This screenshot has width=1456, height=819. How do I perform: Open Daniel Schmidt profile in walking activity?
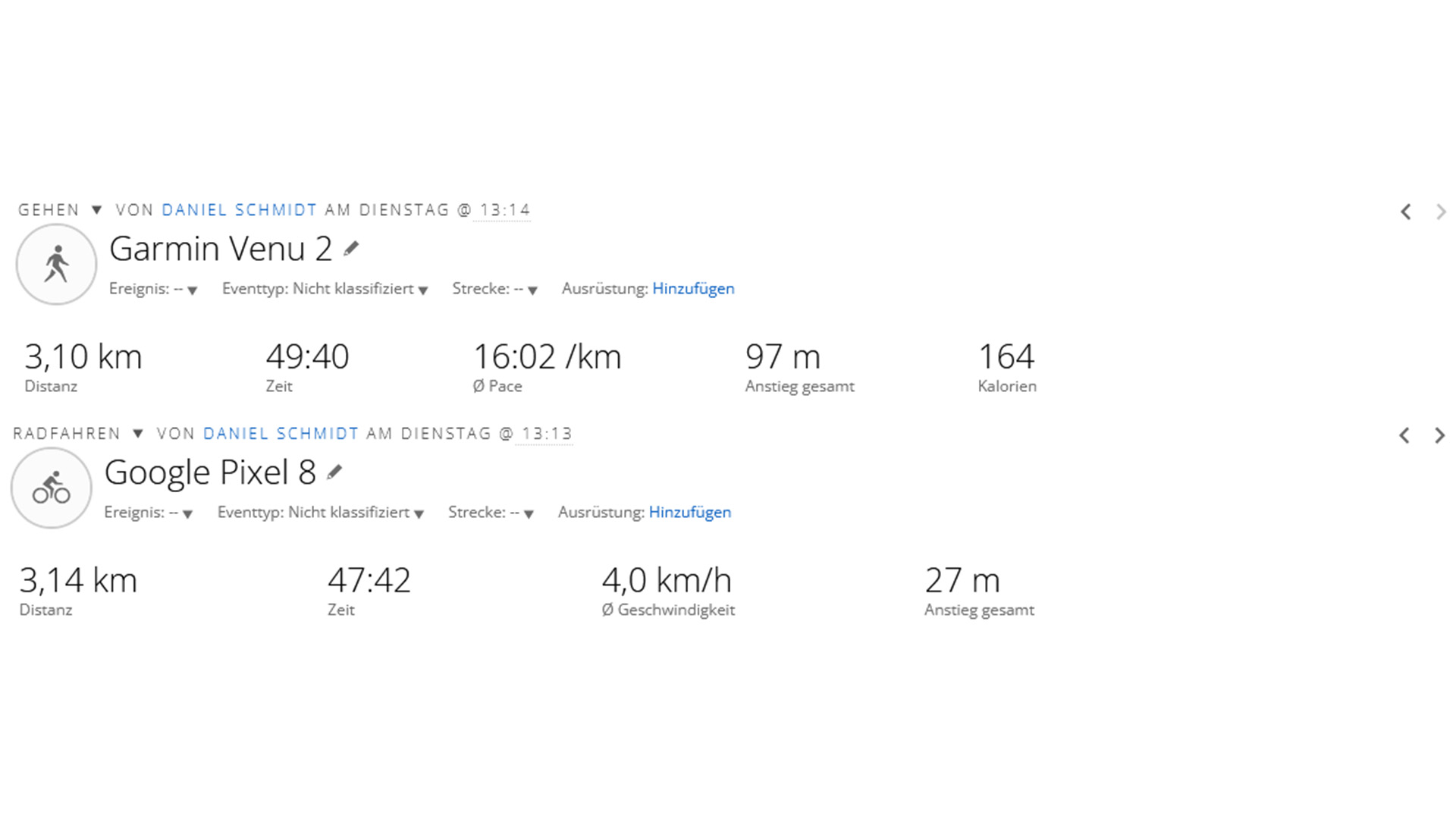click(x=239, y=210)
